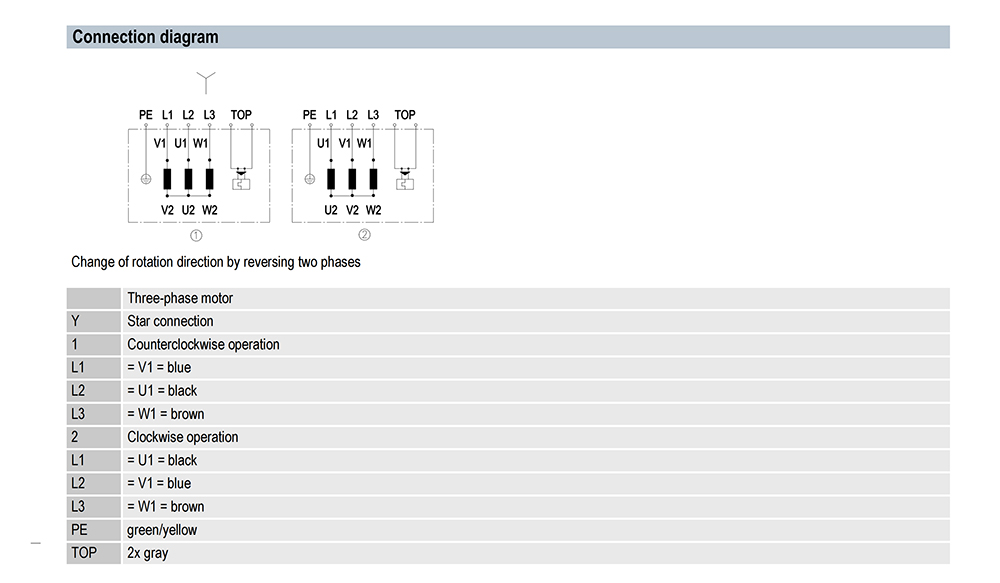Click the "Counterclockwise operation" row text

pyautogui.click(x=203, y=344)
